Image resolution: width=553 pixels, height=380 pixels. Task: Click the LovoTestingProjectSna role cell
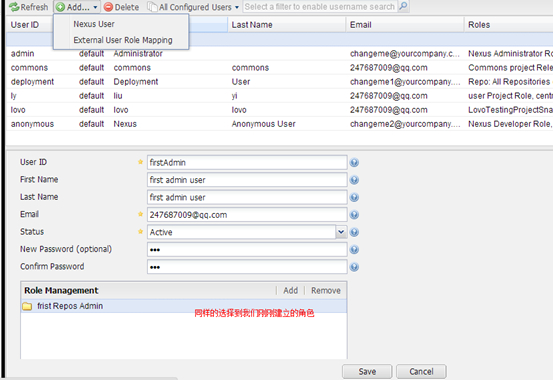click(x=510, y=110)
